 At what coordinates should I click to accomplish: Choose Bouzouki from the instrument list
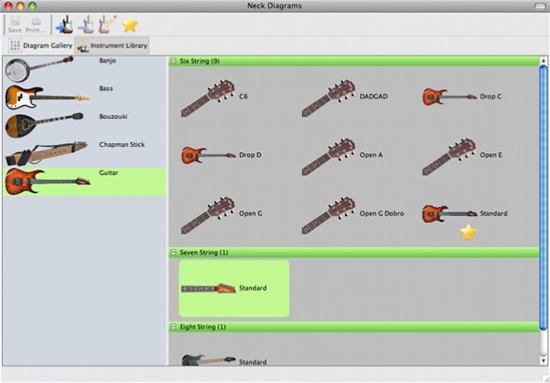pyautogui.click(x=85, y=126)
